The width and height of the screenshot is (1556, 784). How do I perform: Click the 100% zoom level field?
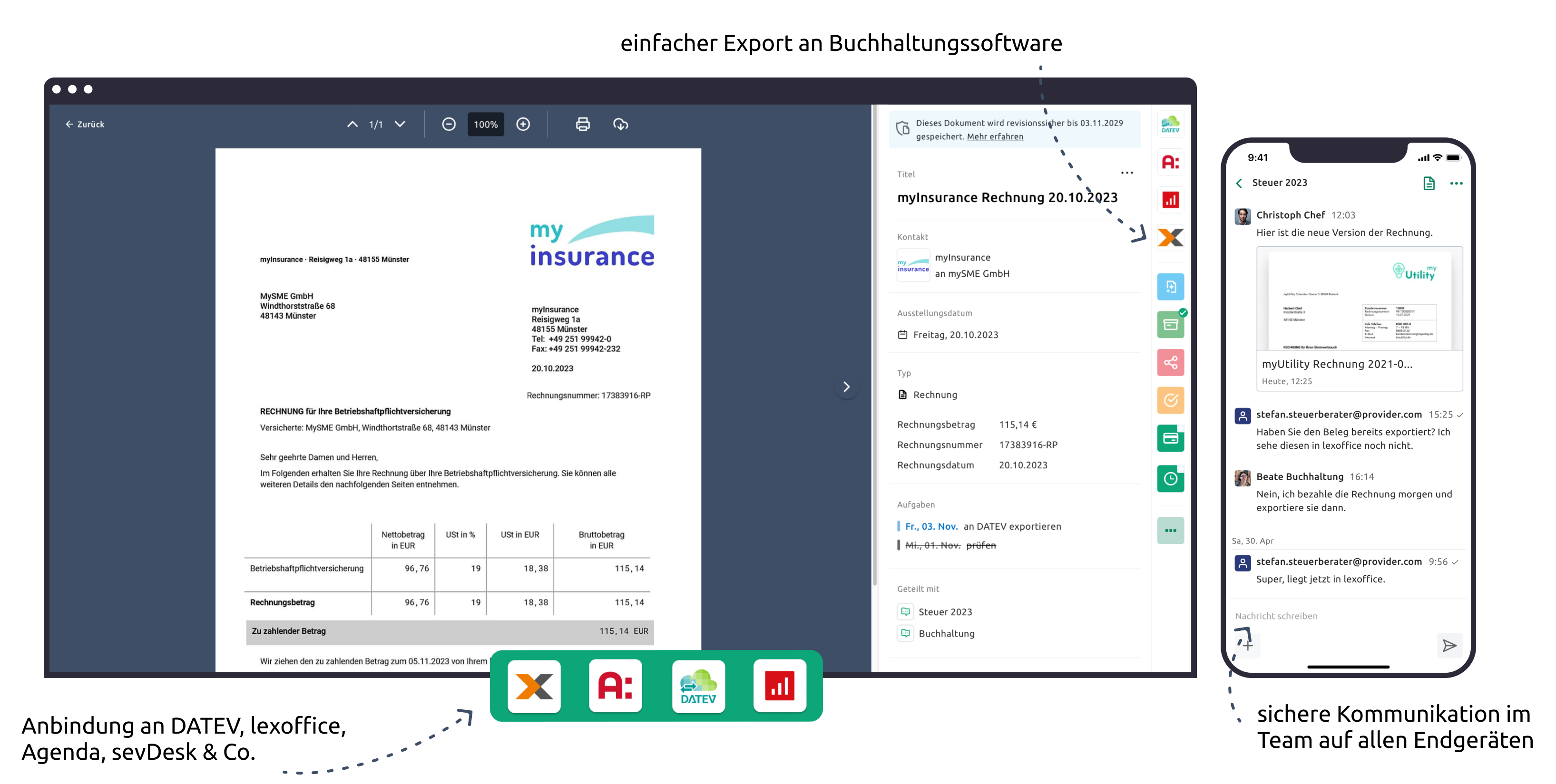486,125
